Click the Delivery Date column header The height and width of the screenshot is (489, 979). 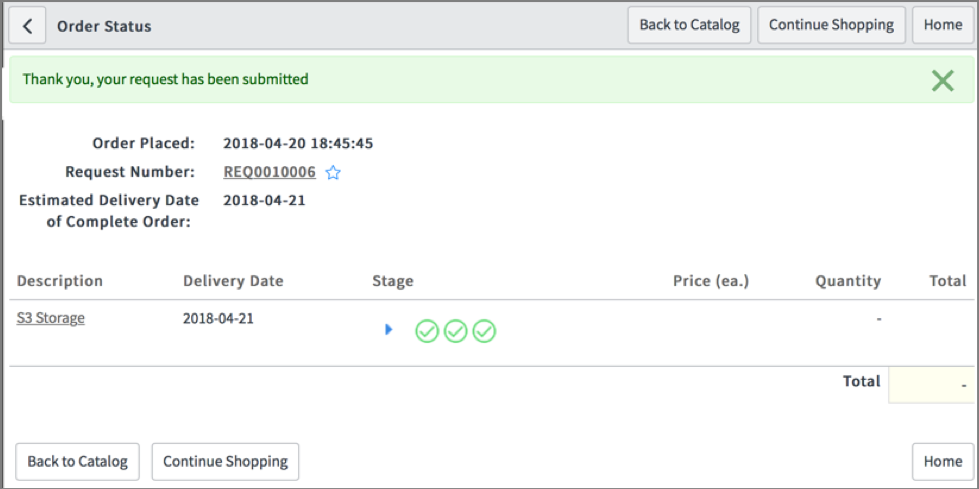[233, 281]
